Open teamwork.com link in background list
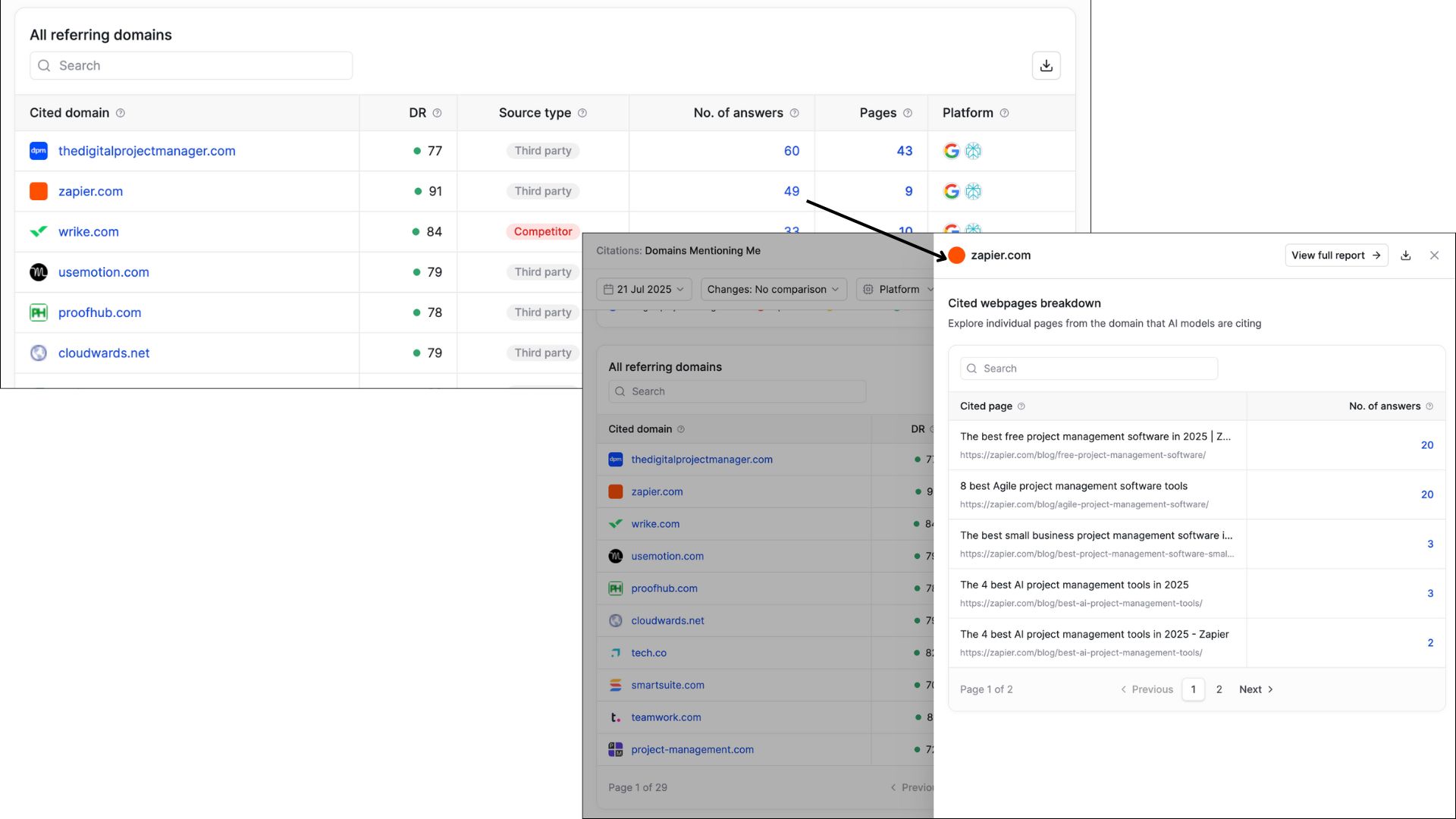Screen dimensions: 1456x819 click(667, 717)
